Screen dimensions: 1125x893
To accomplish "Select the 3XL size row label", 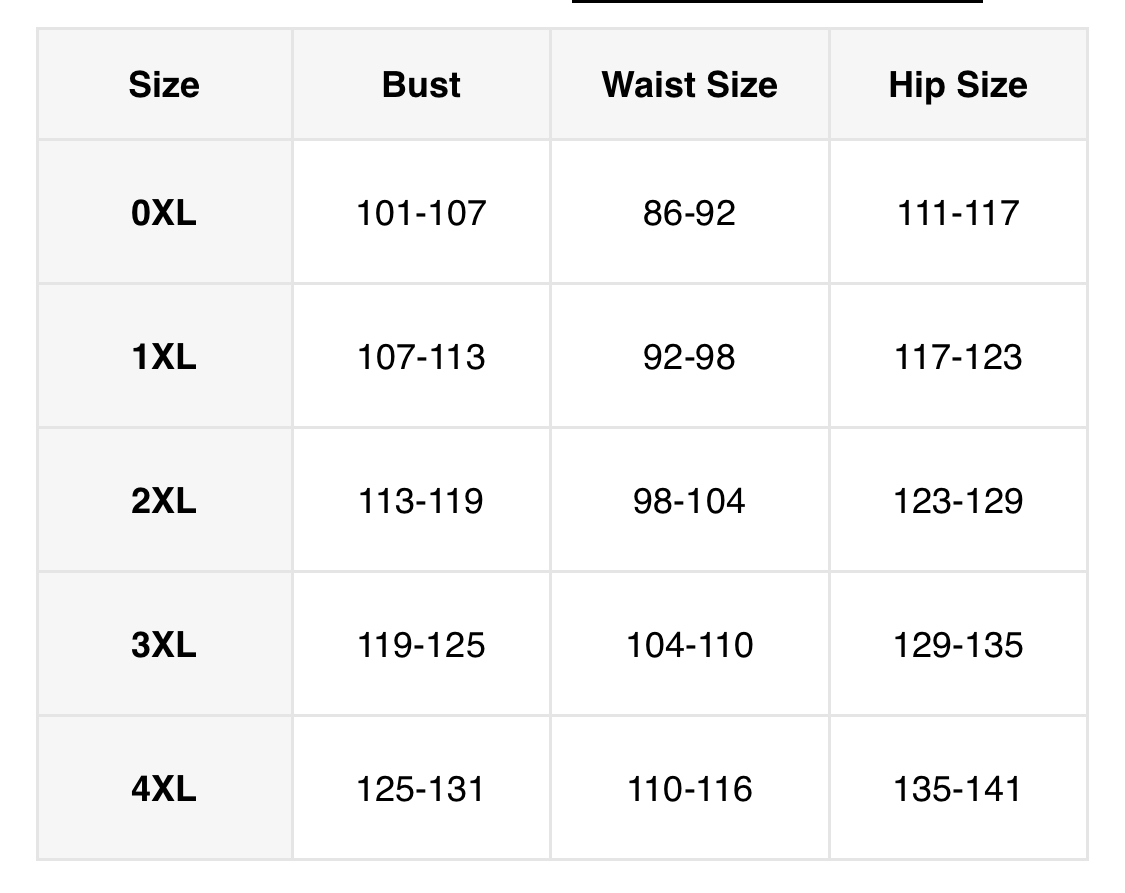I will click(164, 645).
